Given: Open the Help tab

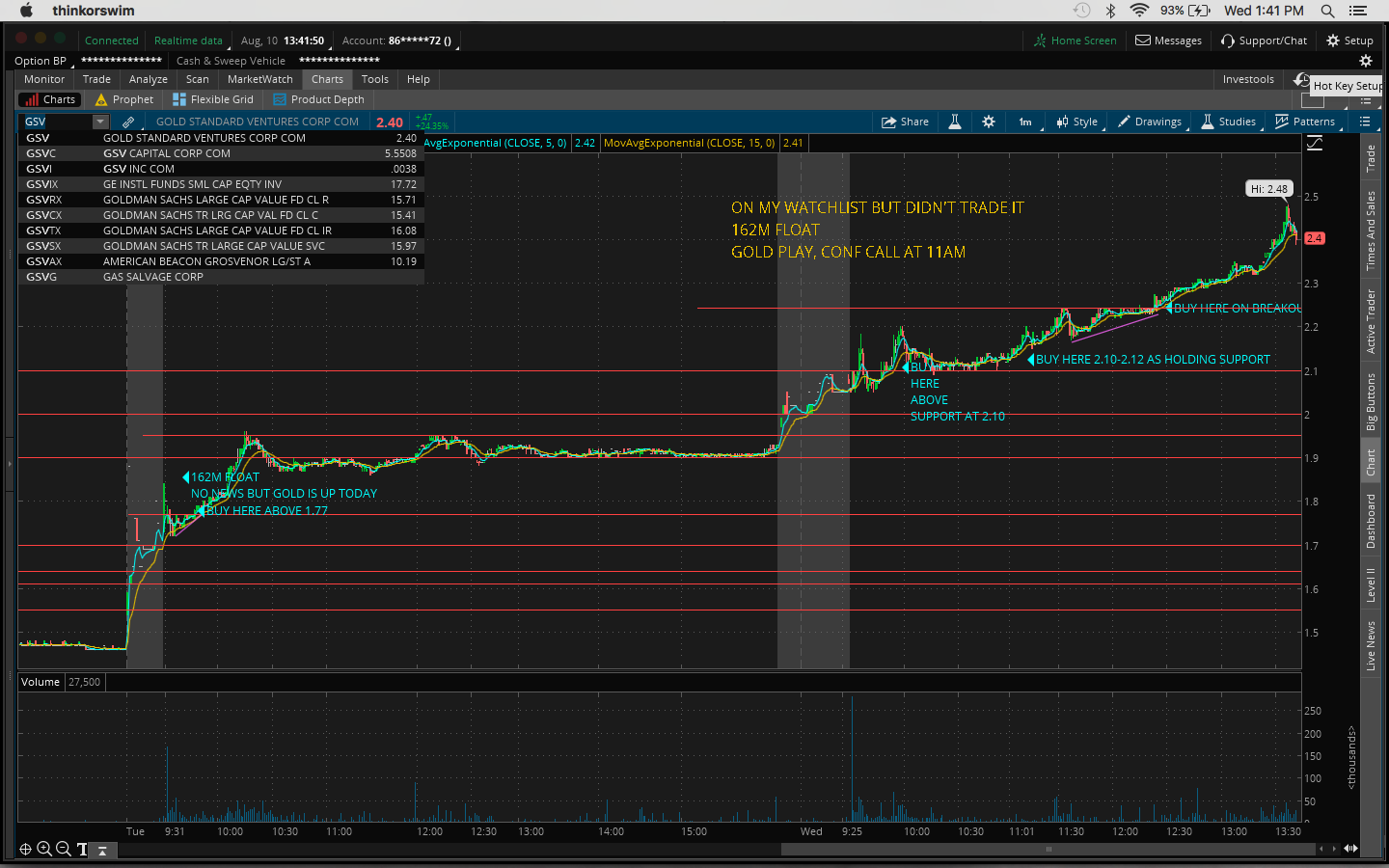Looking at the screenshot, I should click(418, 79).
